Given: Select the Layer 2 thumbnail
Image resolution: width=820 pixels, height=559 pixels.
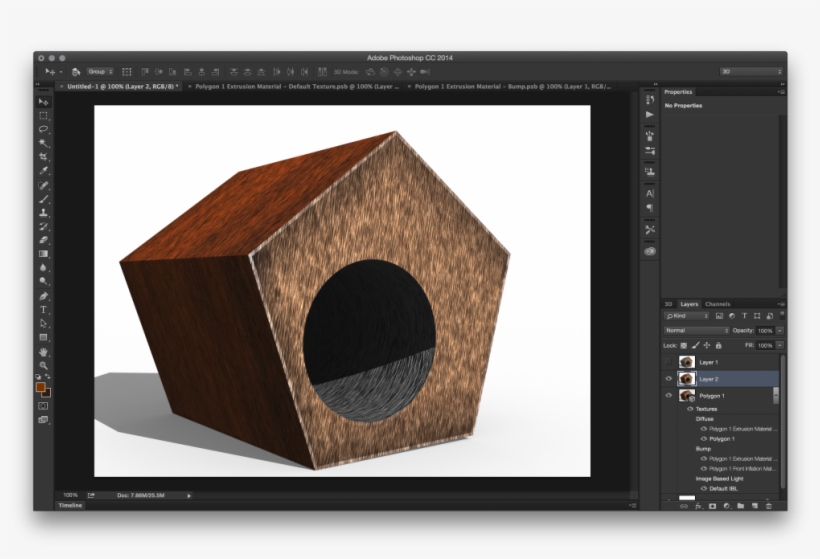Looking at the screenshot, I should (687, 379).
